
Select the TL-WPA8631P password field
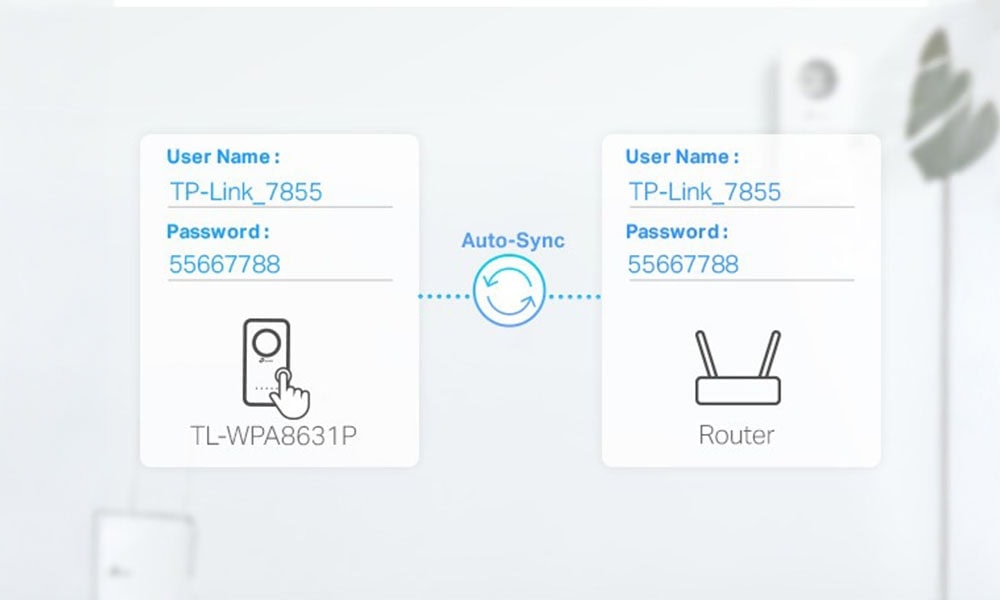coord(279,265)
